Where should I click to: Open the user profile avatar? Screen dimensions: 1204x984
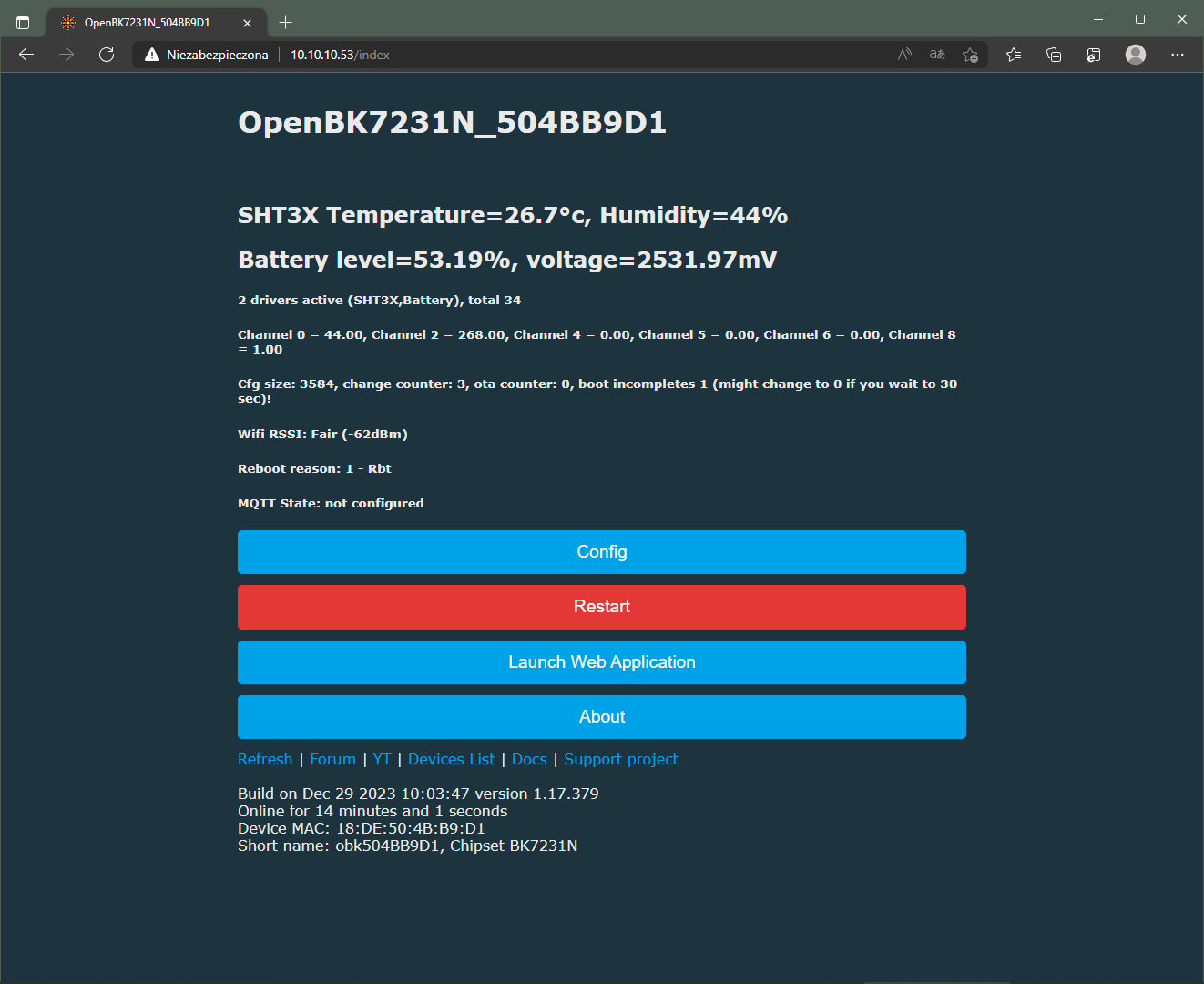pos(1136,55)
